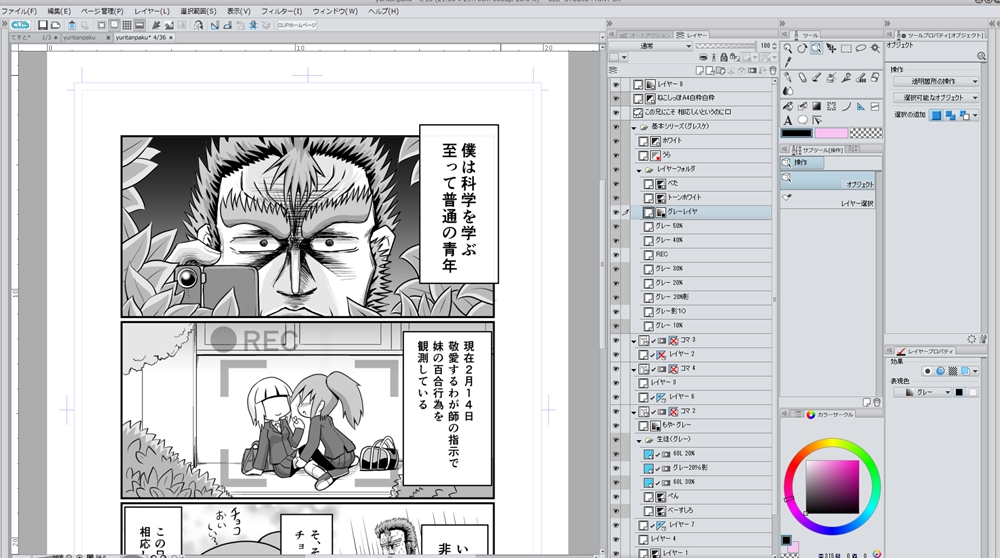Click the Clip Studio cloud toolbar icon

click(20, 25)
